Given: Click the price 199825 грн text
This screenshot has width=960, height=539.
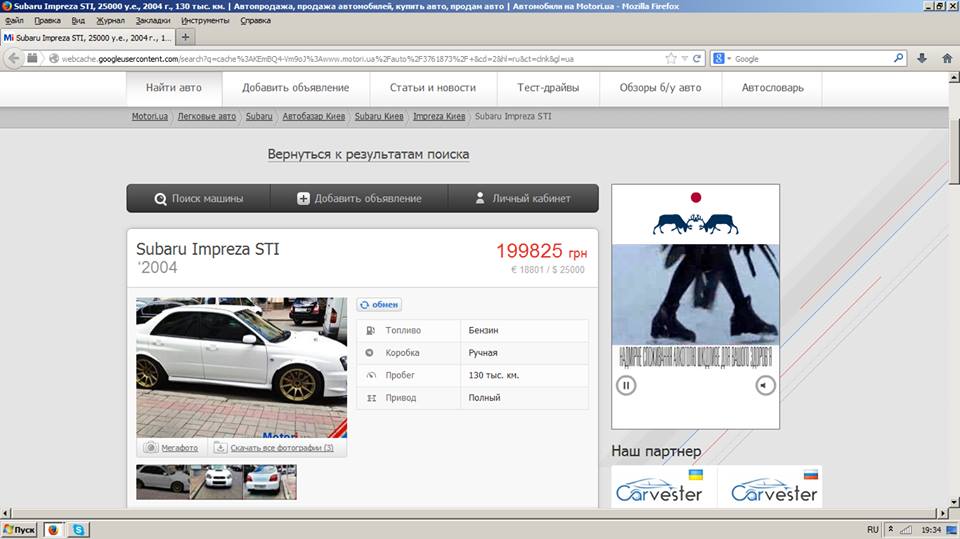Looking at the screenshot, I should click(x=541, y=251).
